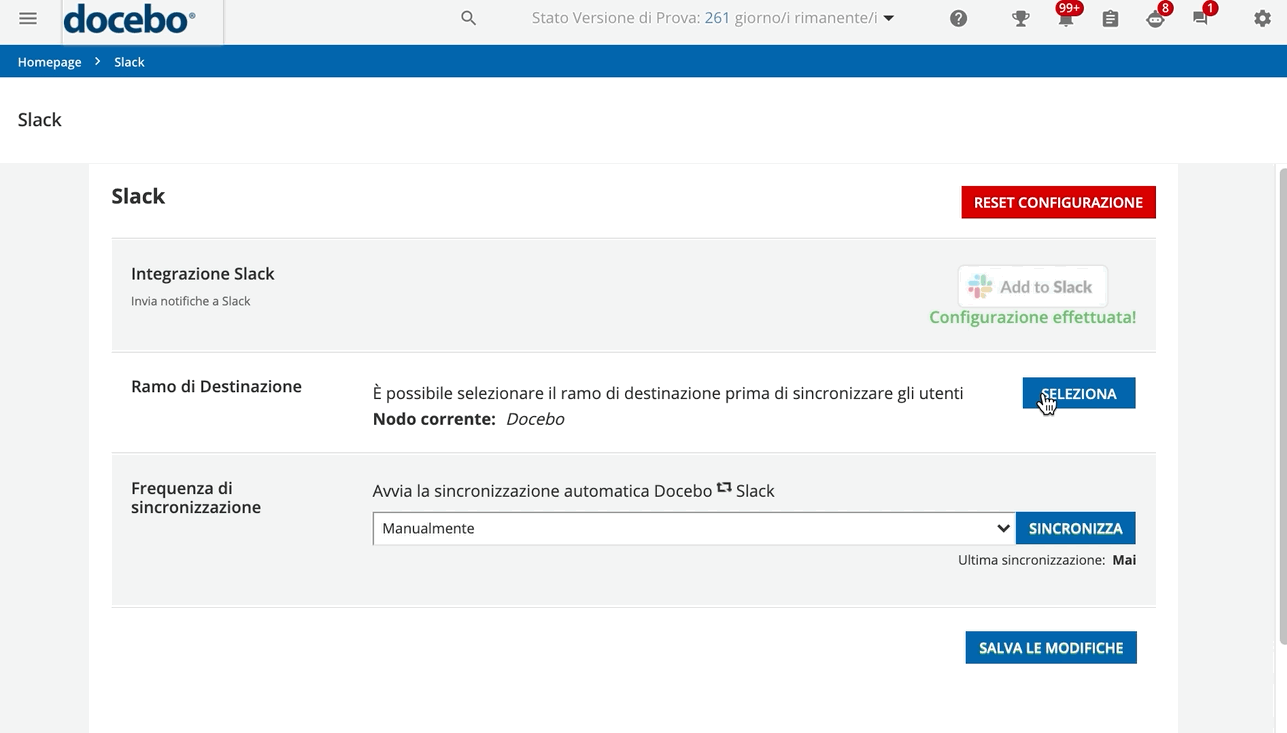Viewport: 1287px width, 733px height.
Task: Click the Docebo logo
Action: [130, 19]
